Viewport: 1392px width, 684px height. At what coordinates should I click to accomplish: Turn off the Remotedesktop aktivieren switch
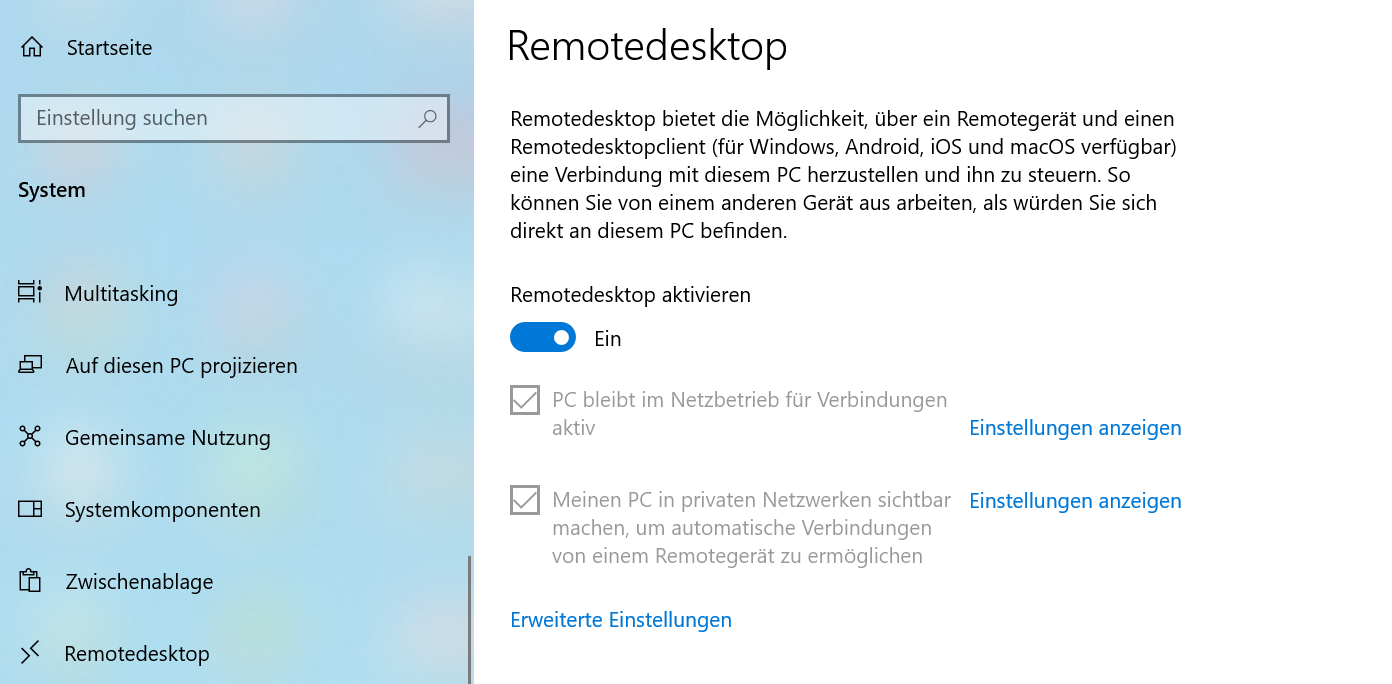(x=543, y=337)
